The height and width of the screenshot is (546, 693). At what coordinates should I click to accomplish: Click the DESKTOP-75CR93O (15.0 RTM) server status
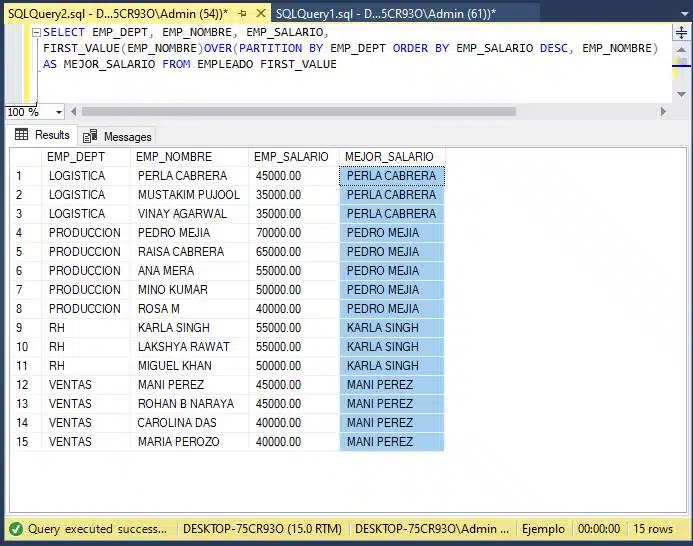(262, 529)
